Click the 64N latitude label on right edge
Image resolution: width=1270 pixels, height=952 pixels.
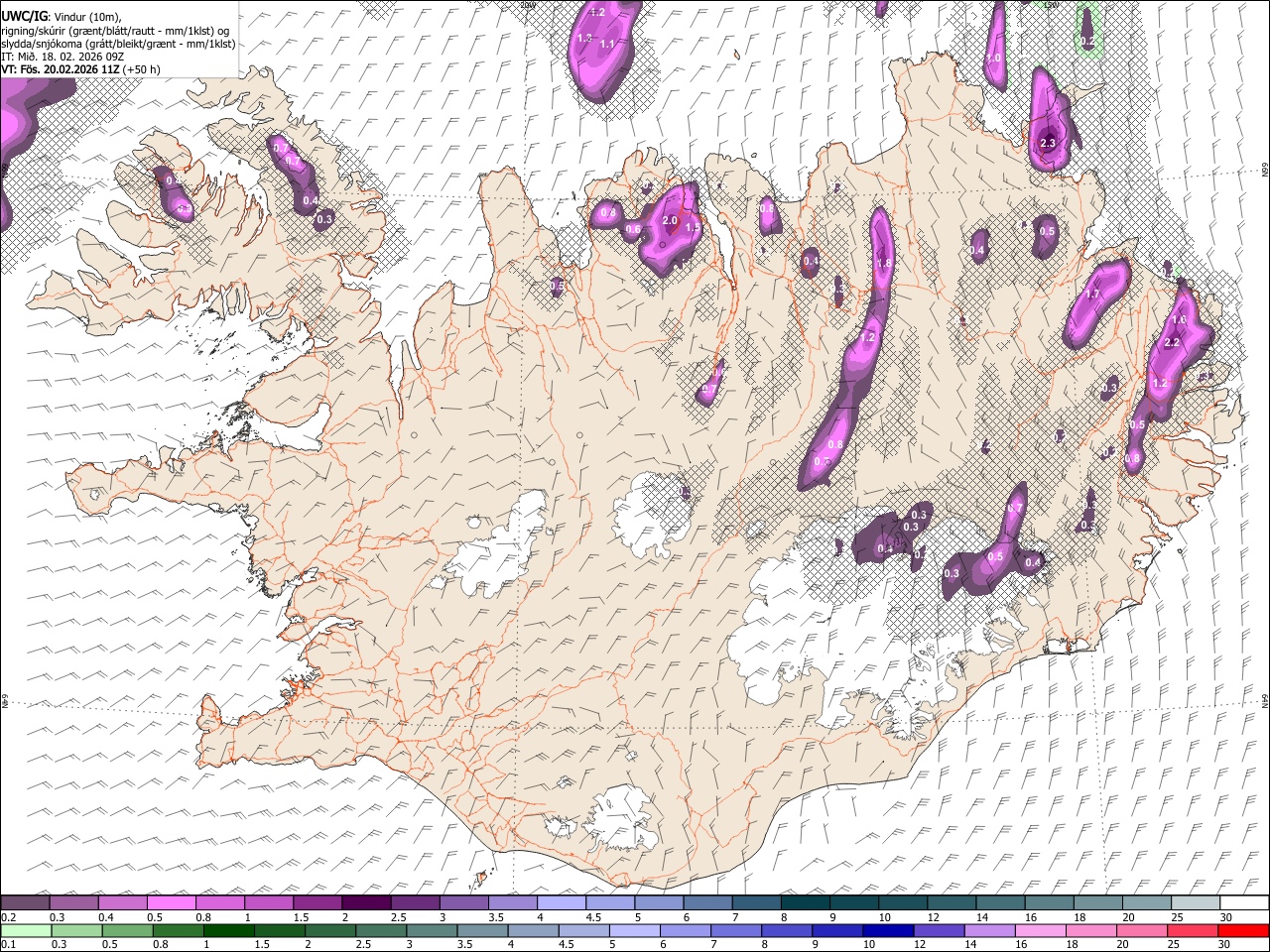pos(1266,700)
